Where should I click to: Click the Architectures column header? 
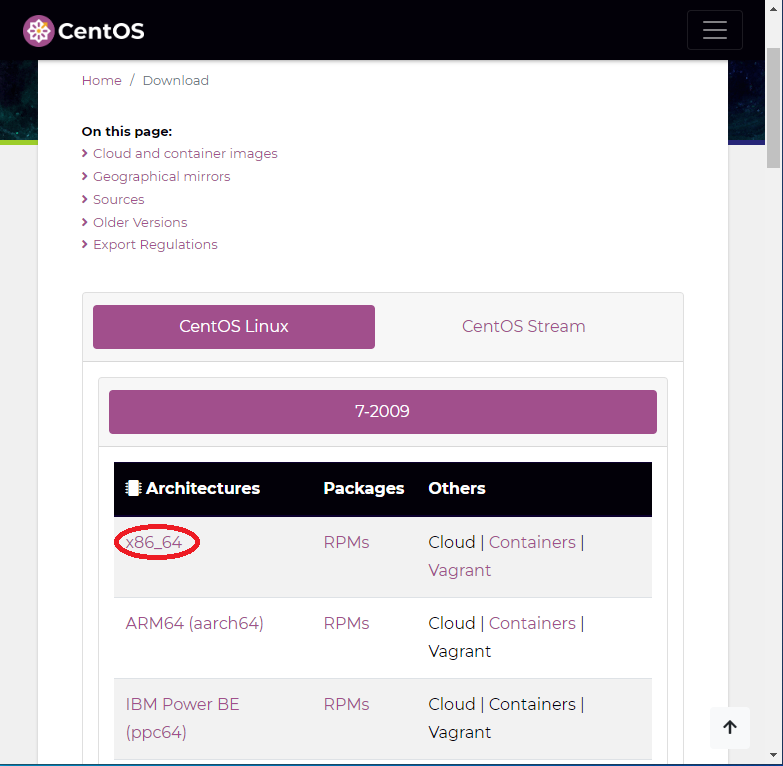tap(203, 488)
